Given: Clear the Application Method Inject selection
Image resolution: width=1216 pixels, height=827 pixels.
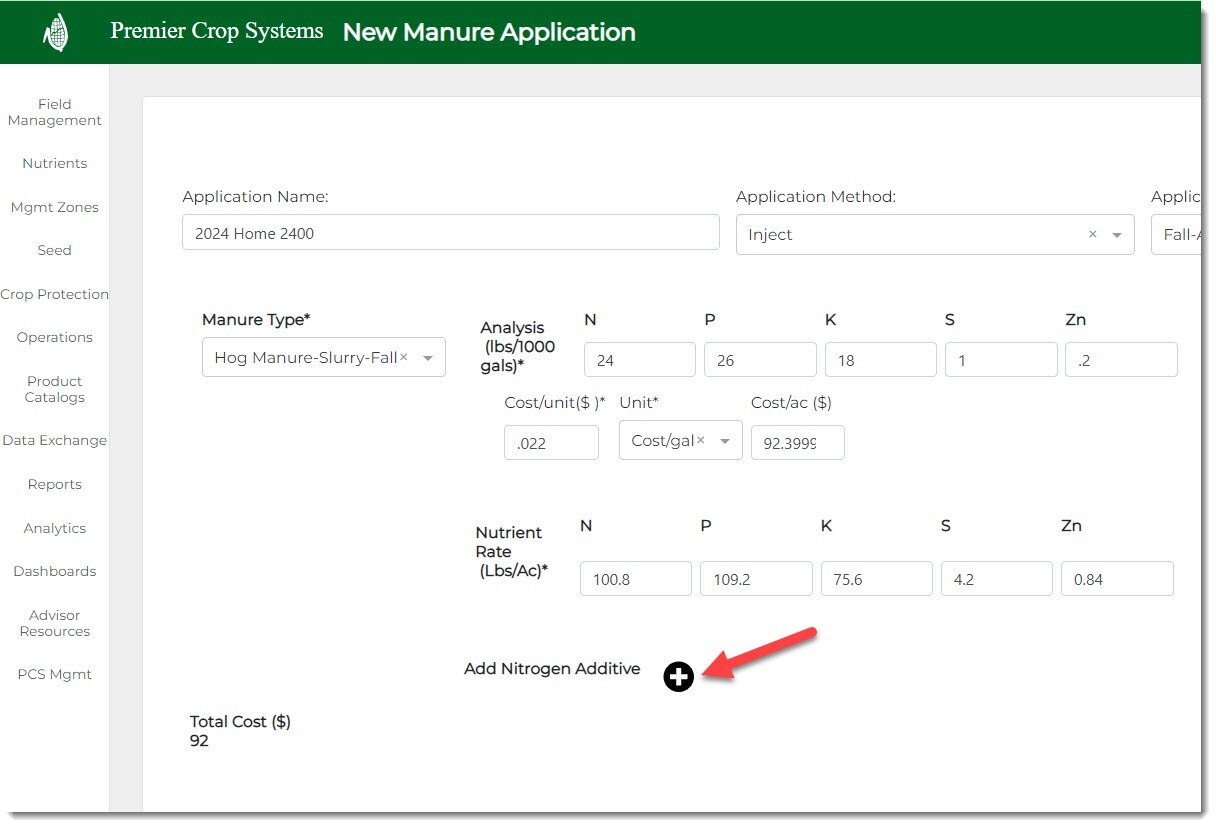Looking at the screenshot, I should pyautogui.click(x=1092, y=234).
